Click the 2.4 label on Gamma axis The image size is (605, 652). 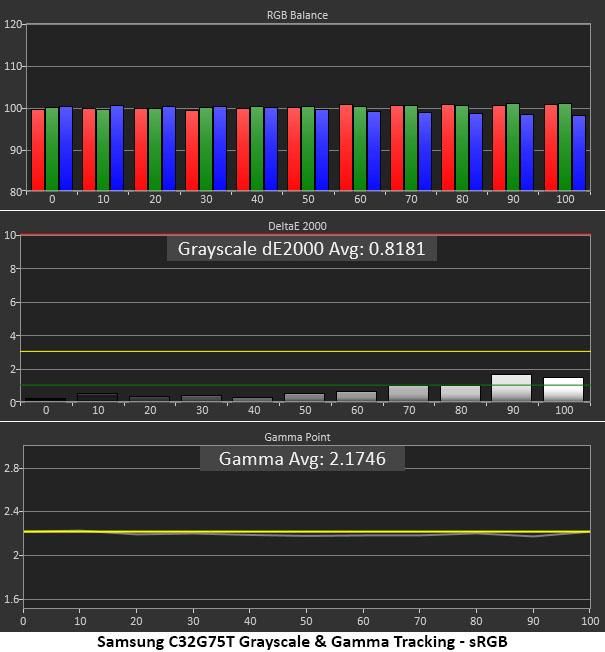pyautogui.click(x=11, y=511)
